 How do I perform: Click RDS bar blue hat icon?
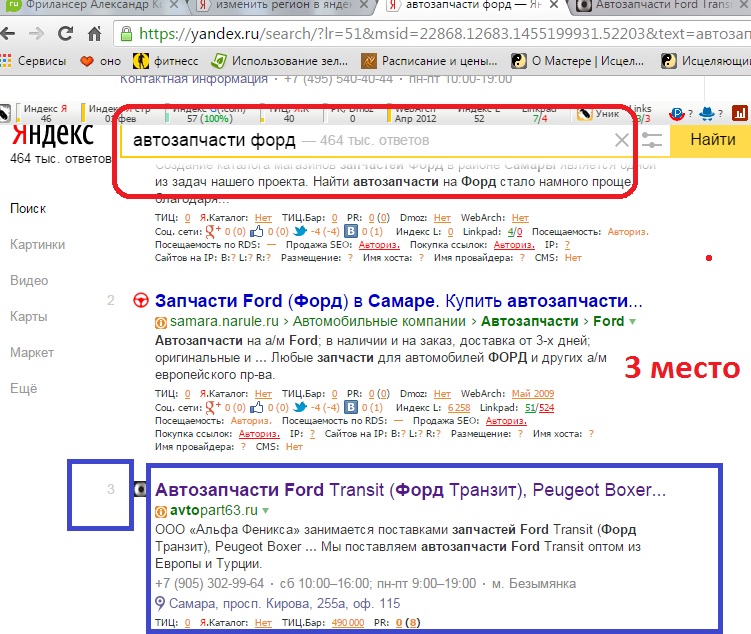pyautogui.click(x=706, y=113)
